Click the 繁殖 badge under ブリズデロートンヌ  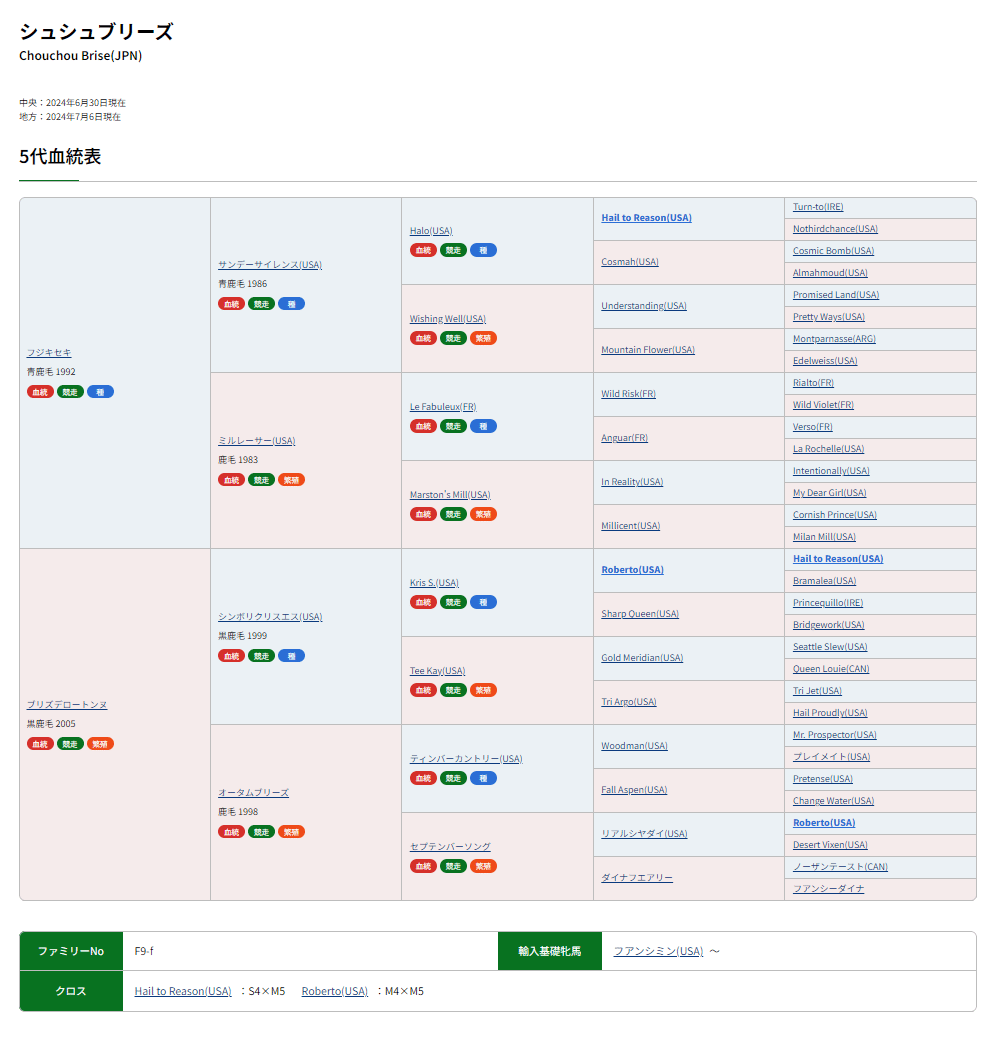100,744
